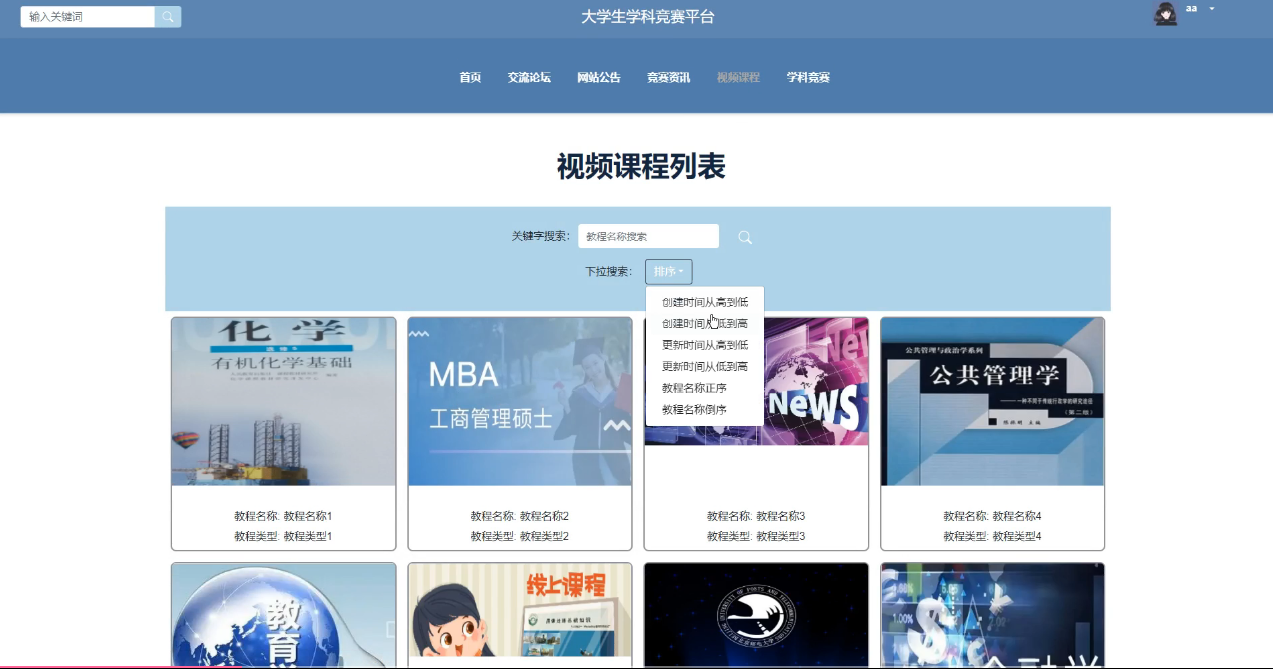
Task: Expand the aa account dropdown arrow
Action: click(x=1212, y=9)
